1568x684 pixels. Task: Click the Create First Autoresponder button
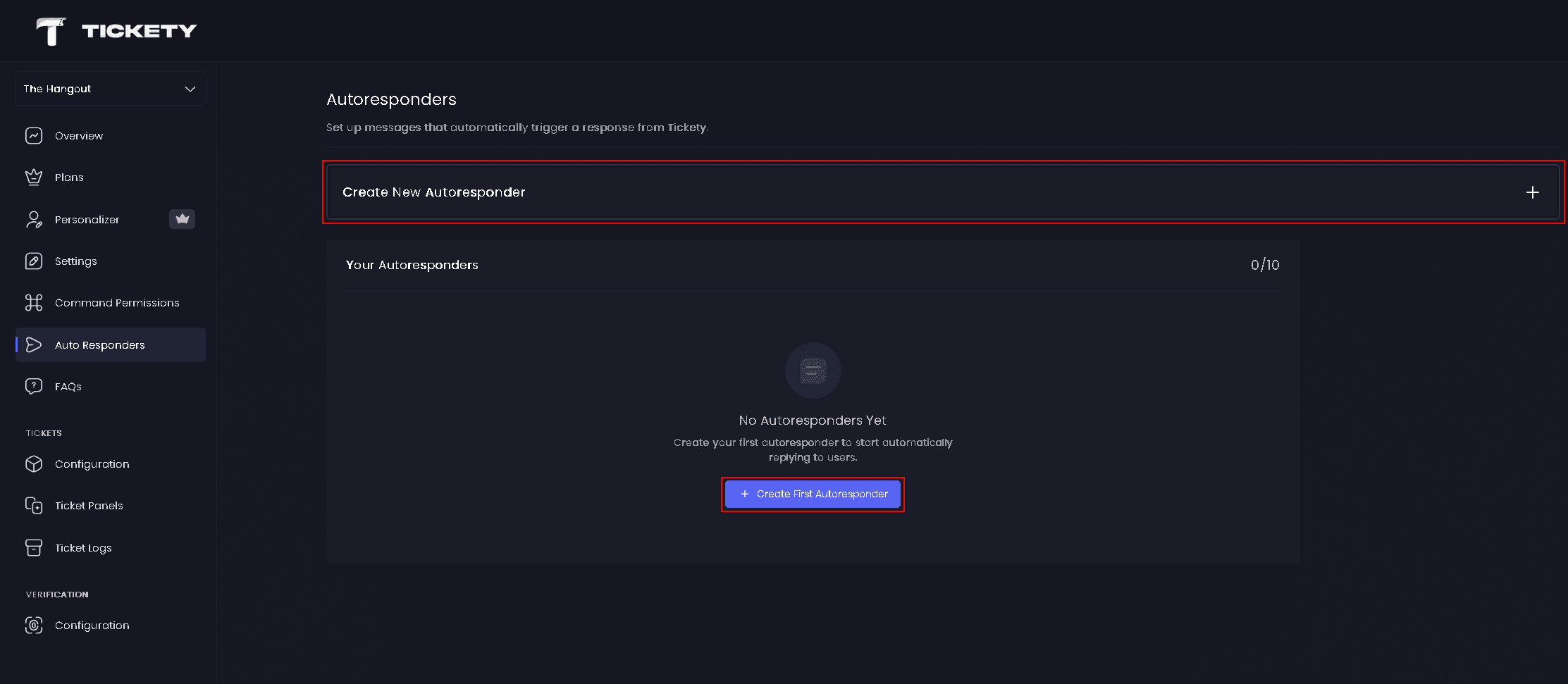point(812,494)
